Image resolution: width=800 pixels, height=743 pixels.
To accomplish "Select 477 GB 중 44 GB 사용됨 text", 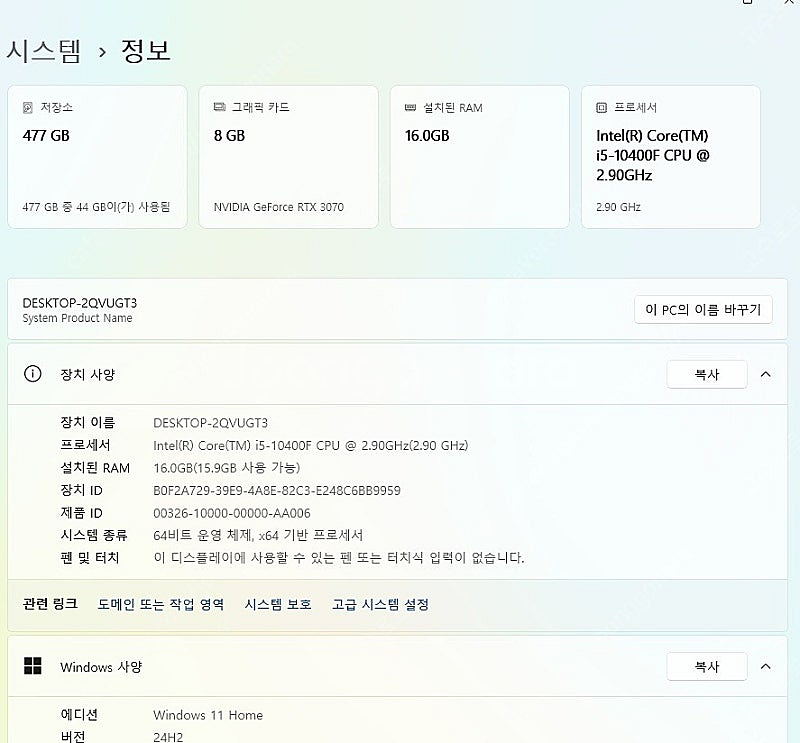I will [96, 207].
